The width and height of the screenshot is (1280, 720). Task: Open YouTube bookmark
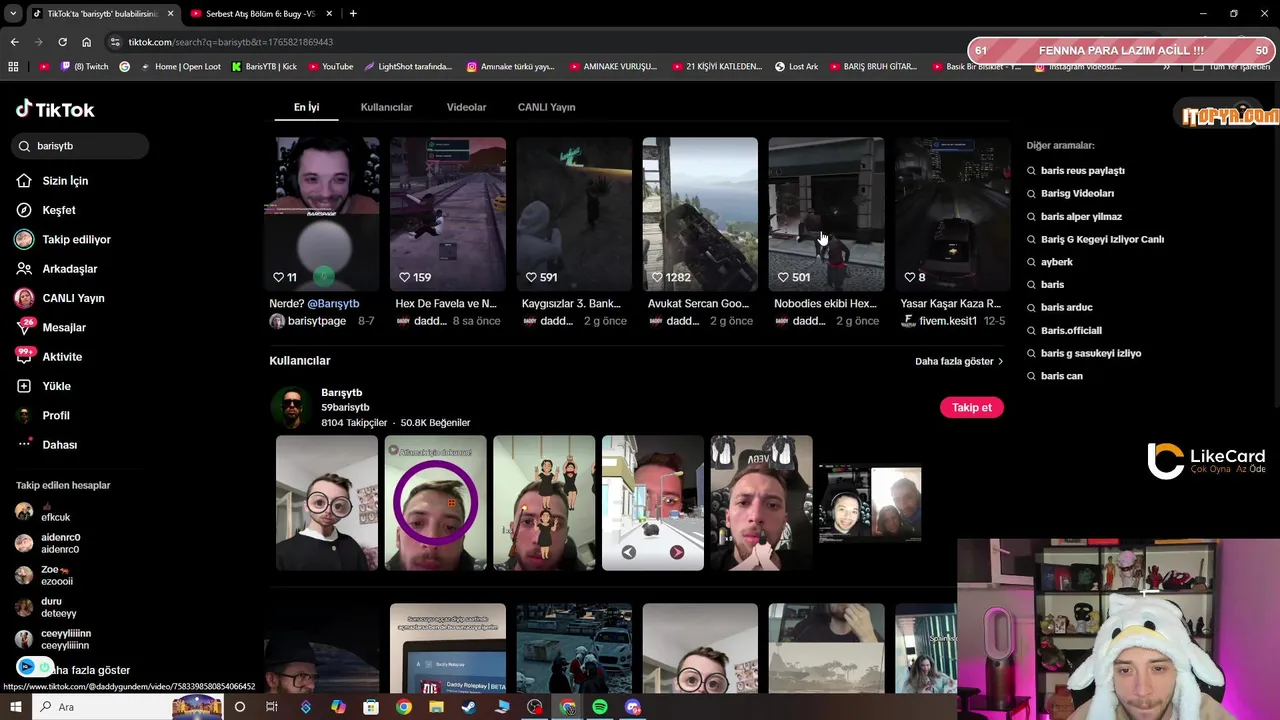click(330, 67)
